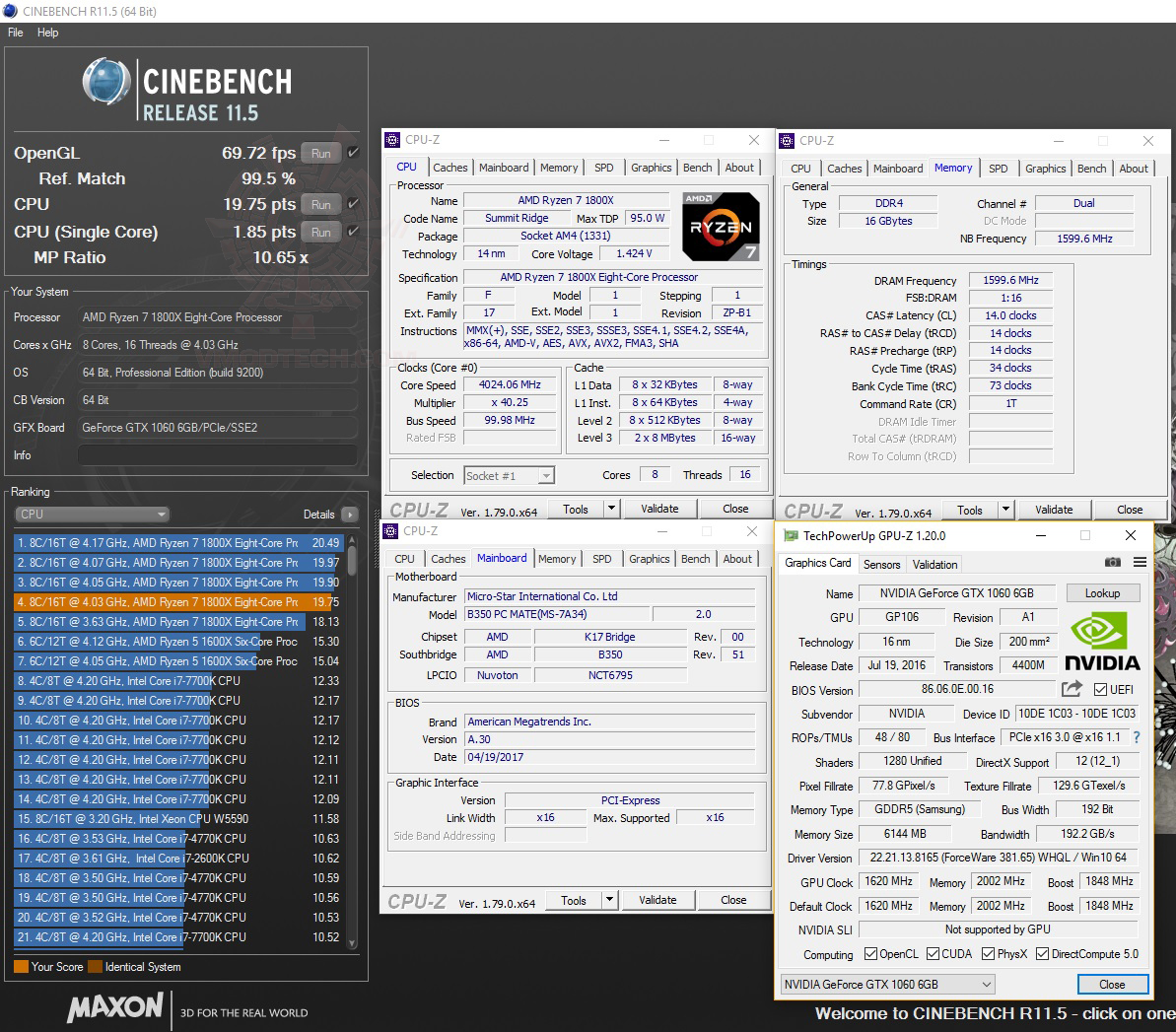Run the OpenGL benchmark
The image size is (1176, 1032).
pyautogui.click(x=321, y=153)
